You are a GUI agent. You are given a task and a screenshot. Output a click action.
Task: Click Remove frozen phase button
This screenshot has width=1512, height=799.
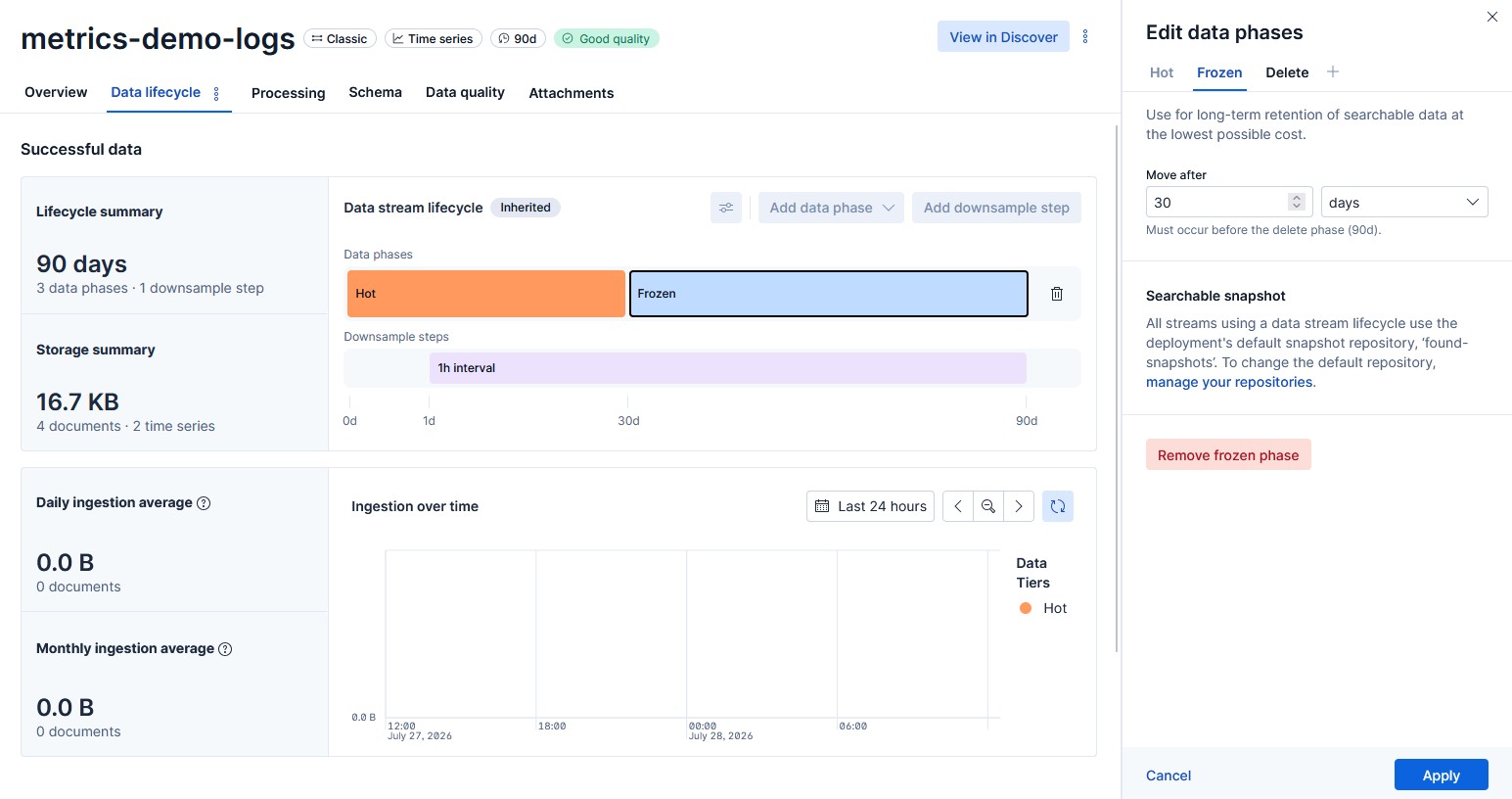1228,455
